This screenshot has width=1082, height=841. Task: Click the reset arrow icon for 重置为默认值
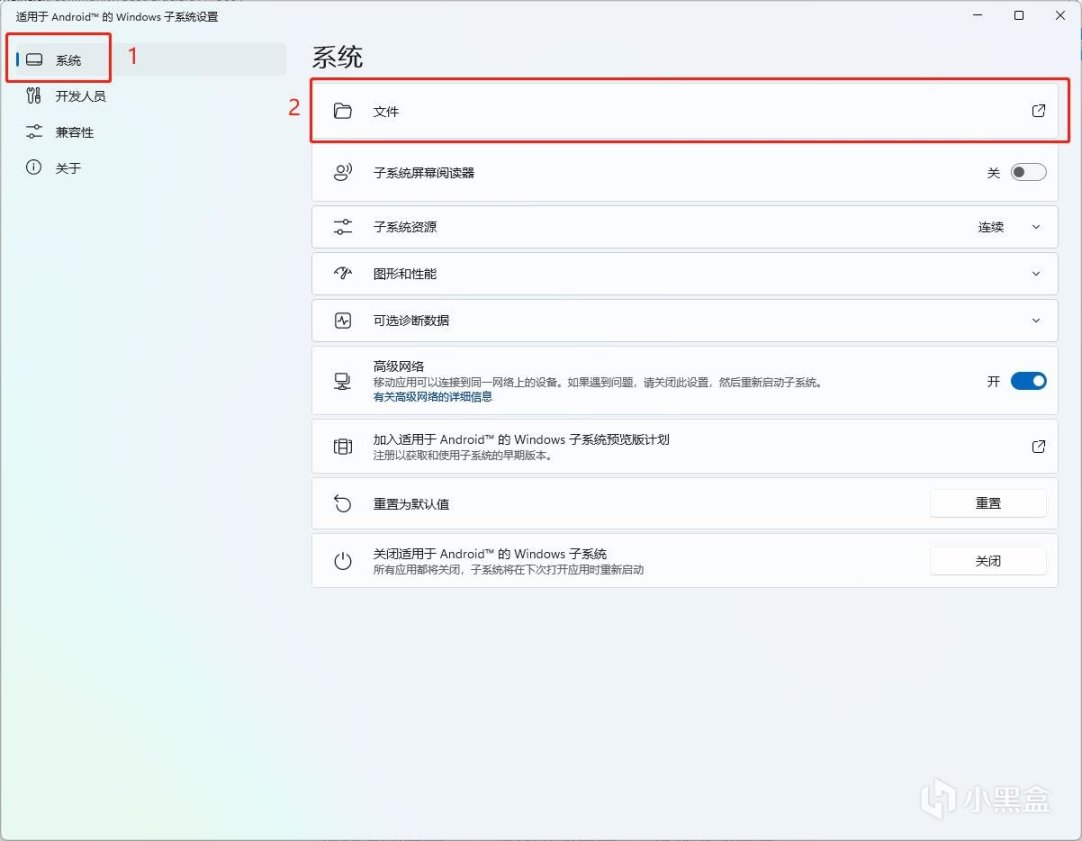(343, 504)
